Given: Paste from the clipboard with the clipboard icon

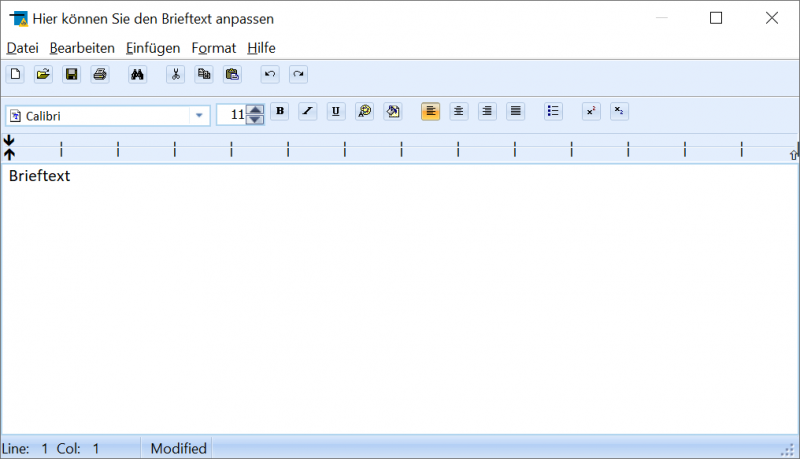Looking at the screenshot, I should 232,74.
